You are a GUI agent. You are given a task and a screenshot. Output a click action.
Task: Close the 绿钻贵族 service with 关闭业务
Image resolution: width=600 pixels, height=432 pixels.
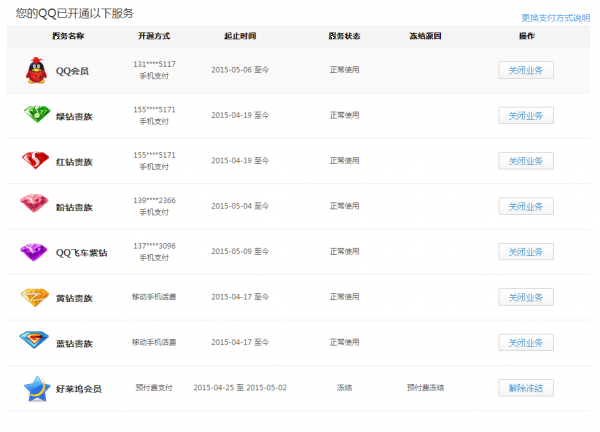(526, 116)
